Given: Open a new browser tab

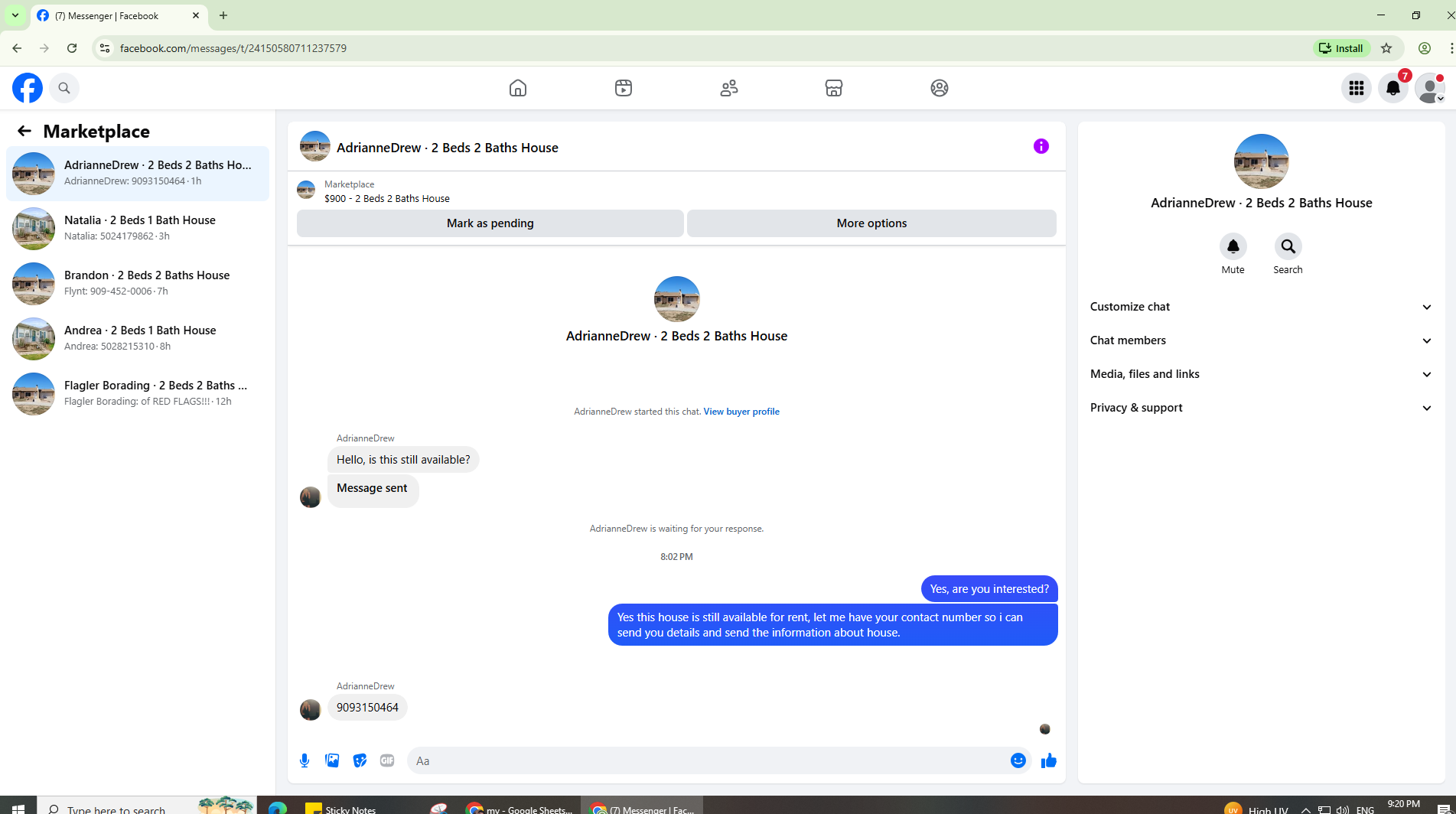Looking at the screenshot, I should coord(223,15).
